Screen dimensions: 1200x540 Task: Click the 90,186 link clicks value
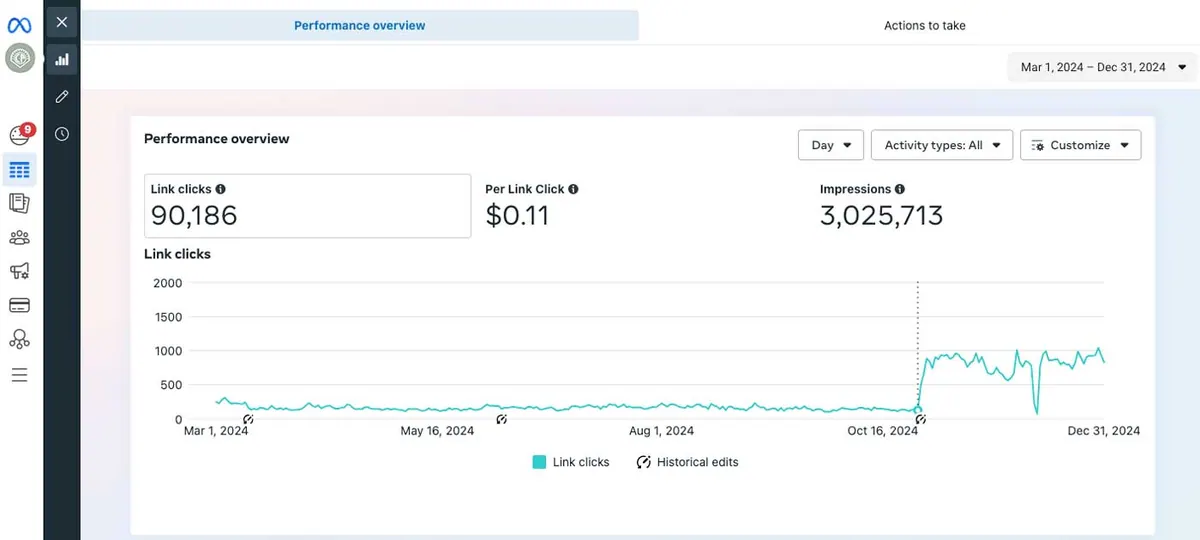click(194, 215)
